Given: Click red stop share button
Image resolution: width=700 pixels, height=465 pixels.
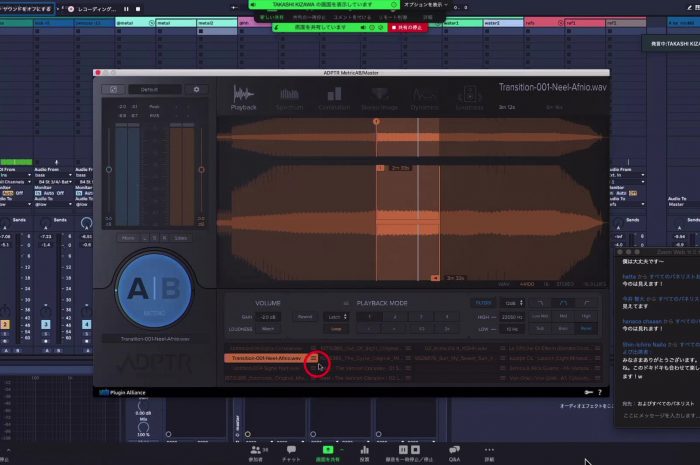Looking at the screenshot, I should coord(408,28).
